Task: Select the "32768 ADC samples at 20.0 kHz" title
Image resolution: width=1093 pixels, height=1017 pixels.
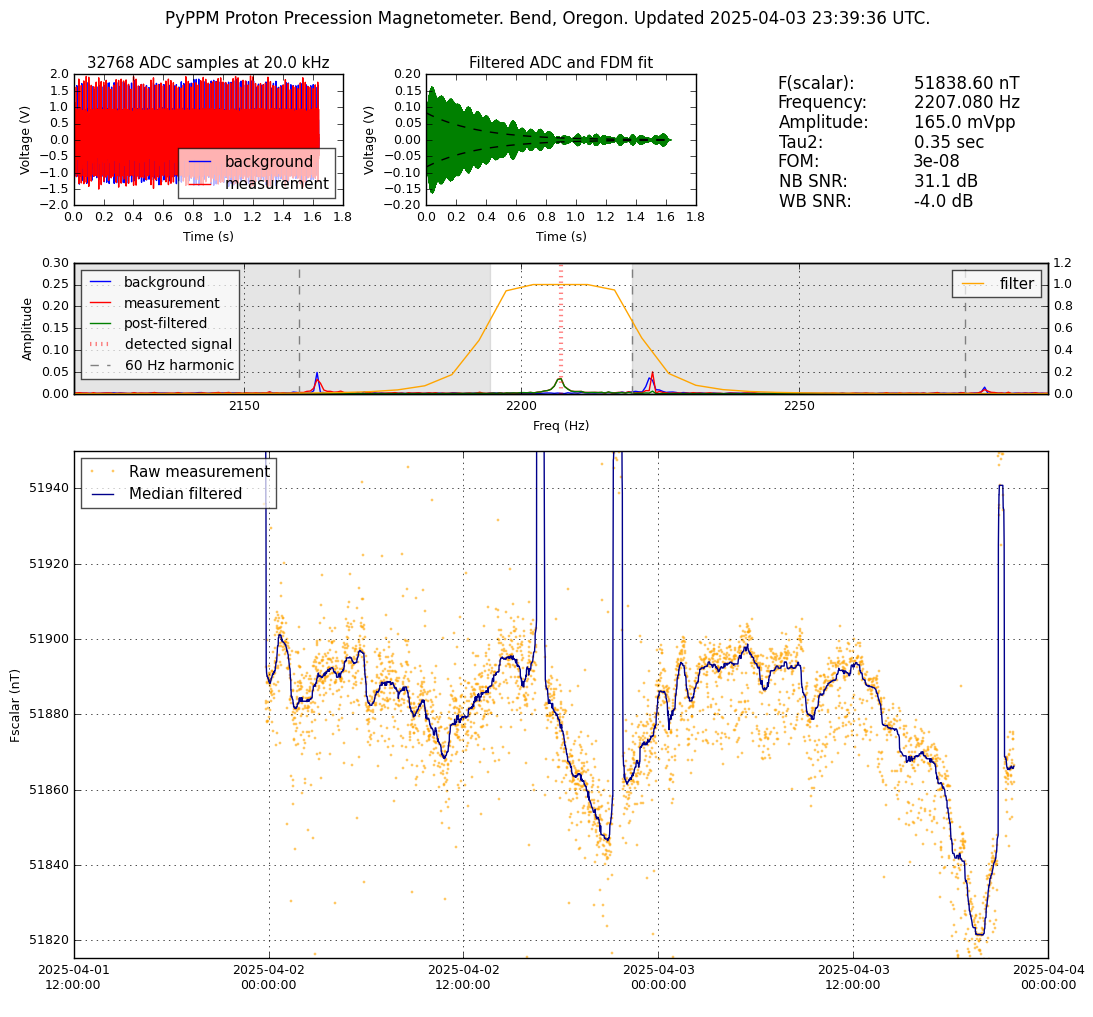Action: [x=208, y=63]
